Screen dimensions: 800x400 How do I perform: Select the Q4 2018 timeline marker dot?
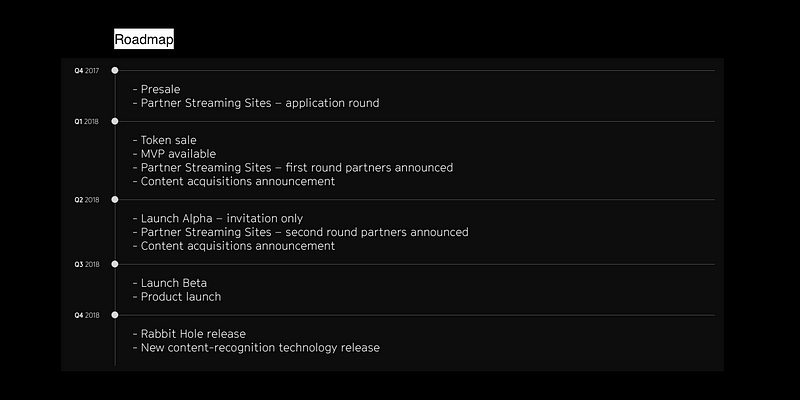click(115, 315)
